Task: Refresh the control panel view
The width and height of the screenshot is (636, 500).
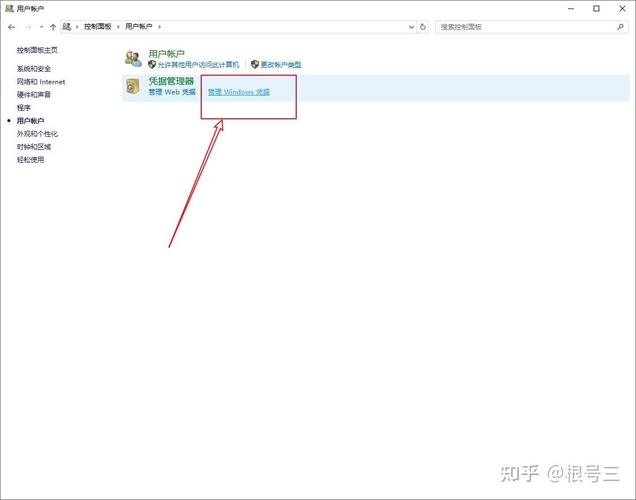Action: click(x=423, y=27)
